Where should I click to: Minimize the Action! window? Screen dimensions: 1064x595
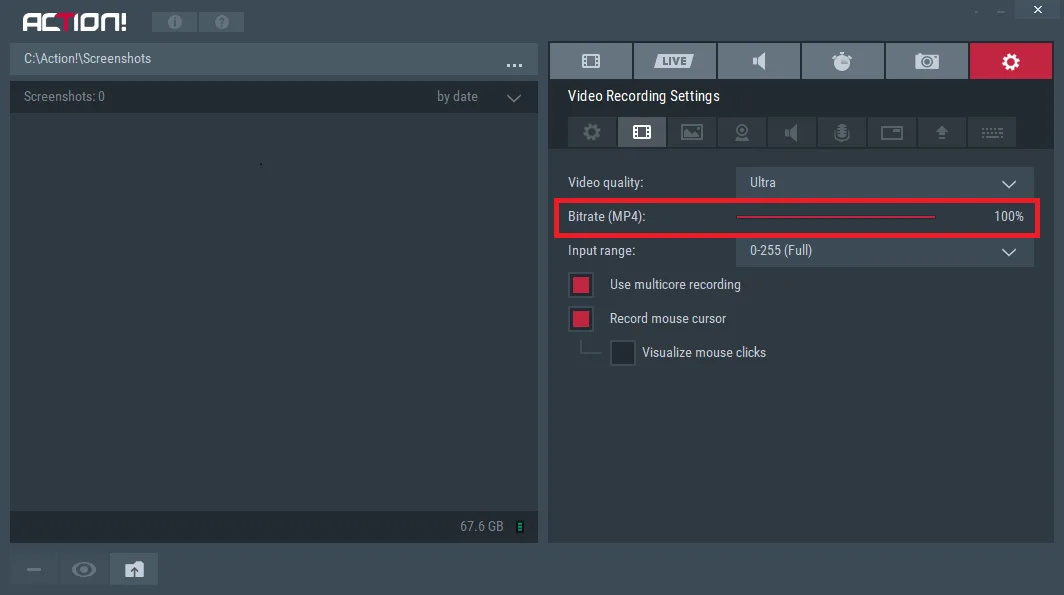tap(1000, 11)
